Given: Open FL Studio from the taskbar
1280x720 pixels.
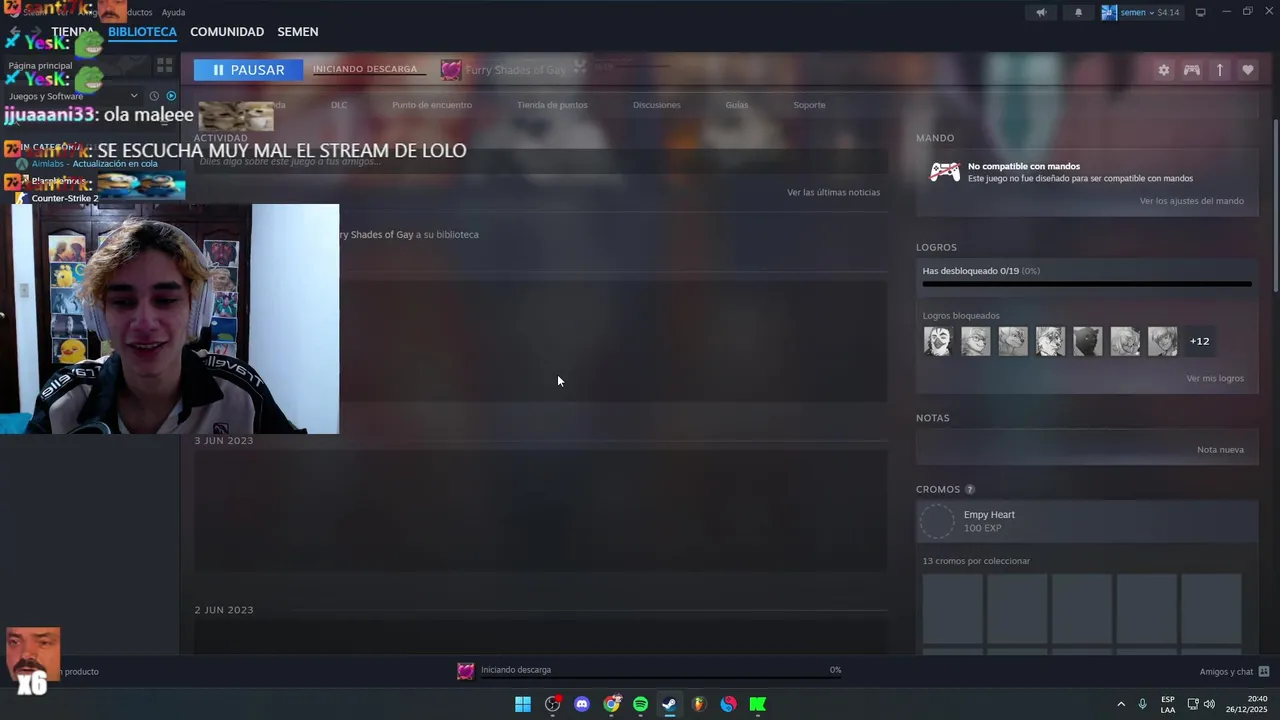Looking at the screenshot, I should coord(699,704).
